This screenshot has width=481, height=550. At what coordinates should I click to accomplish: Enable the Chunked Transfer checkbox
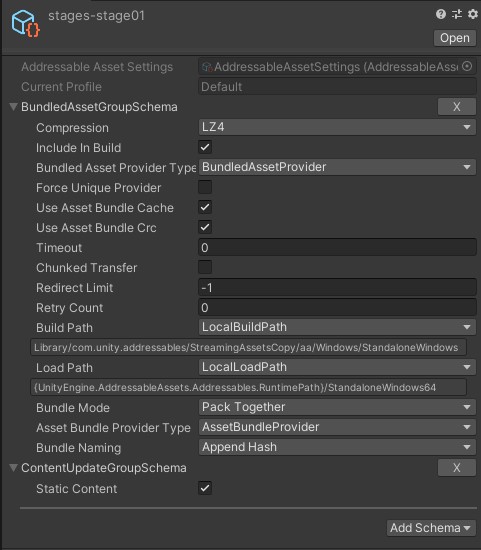pyautogui.click(x=205, y=267)
